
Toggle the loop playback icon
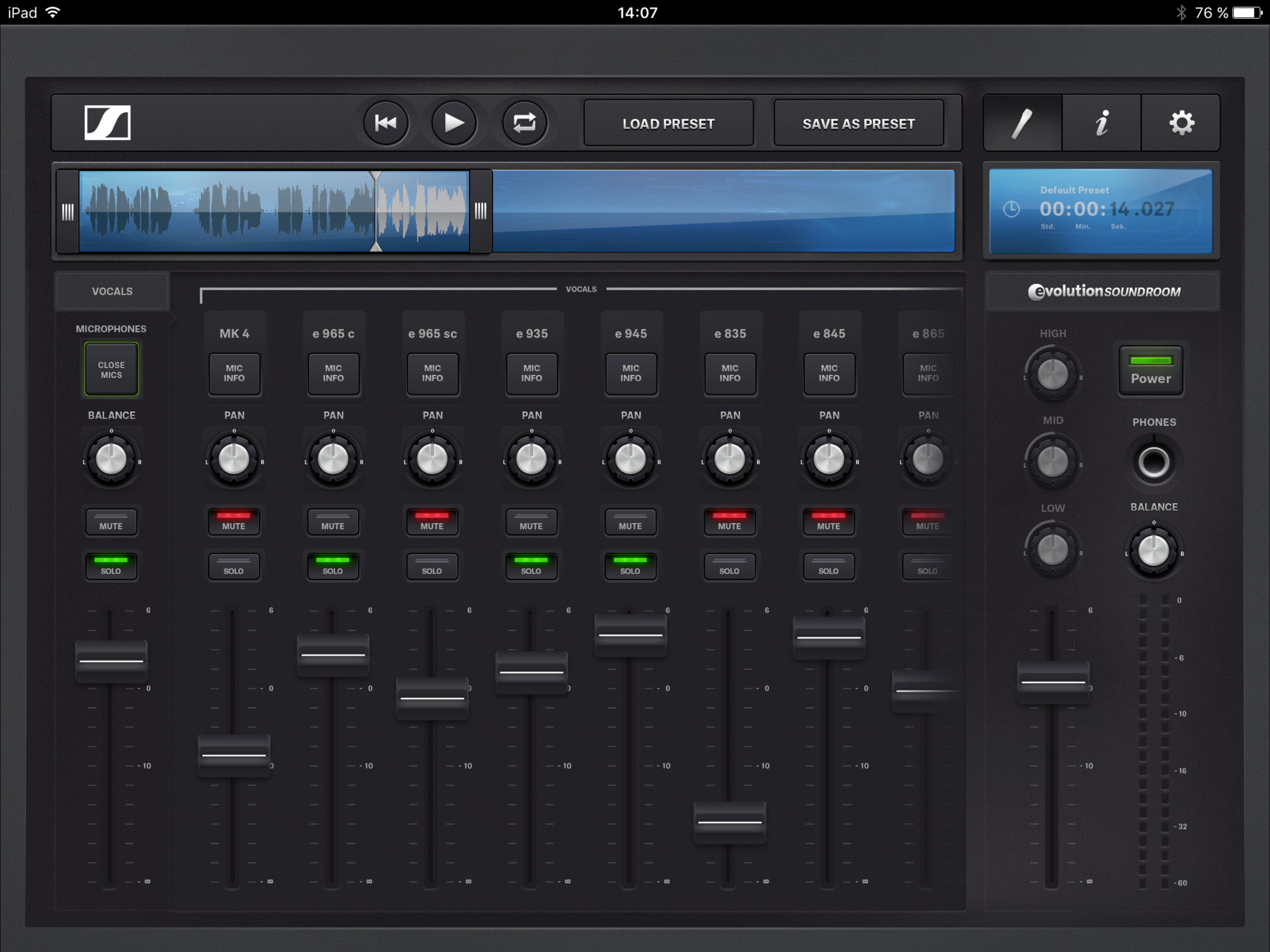coord(524,123)
